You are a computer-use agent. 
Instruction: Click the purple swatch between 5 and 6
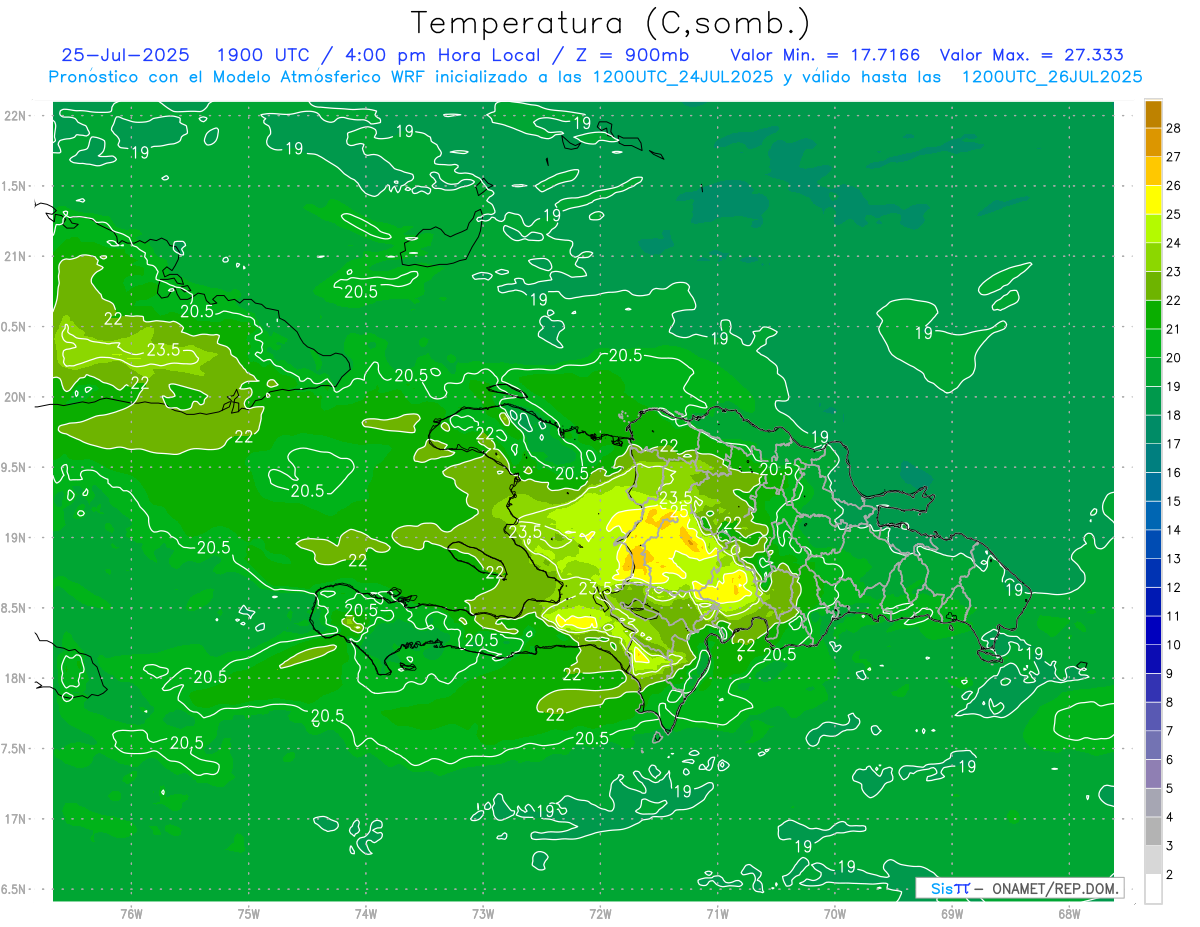pos(1153,775)
